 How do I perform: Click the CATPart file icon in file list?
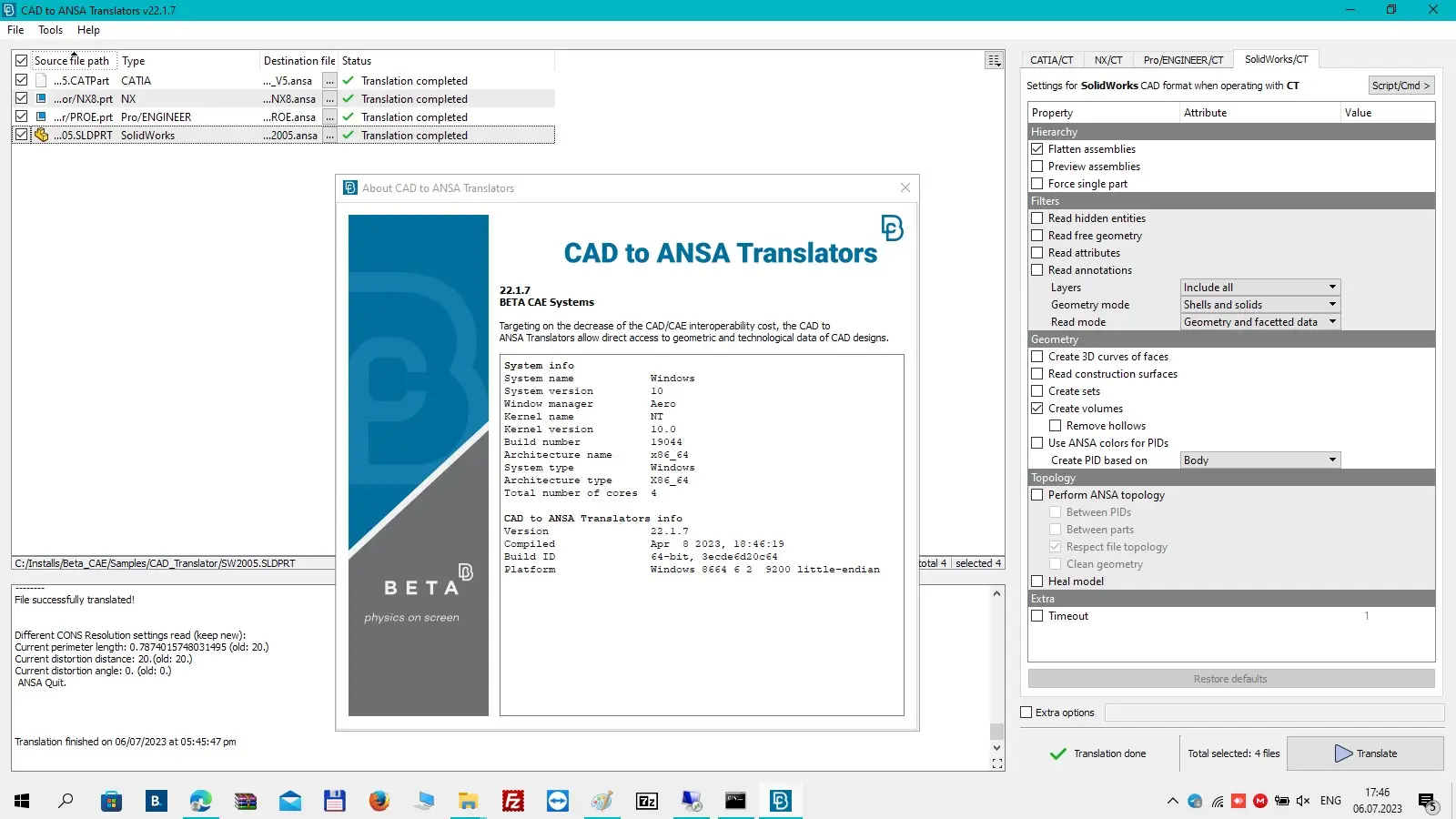click(x=41, y=80)
